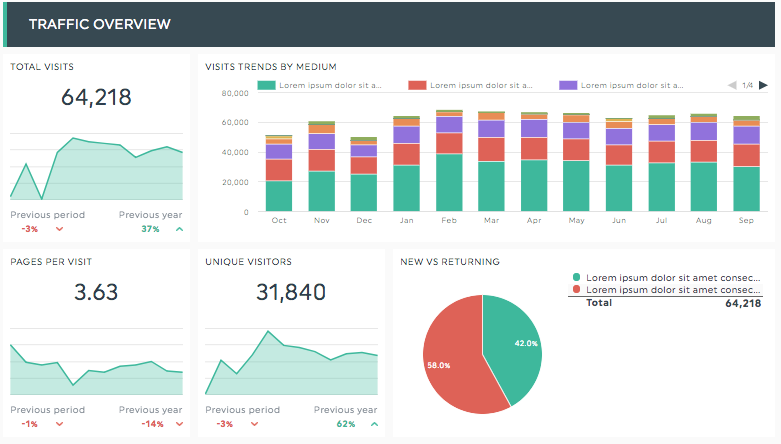The height and width of the screenshot is (444, 781).
Task: Click the 80,000 y-axis label
Action: pos(235,93)
